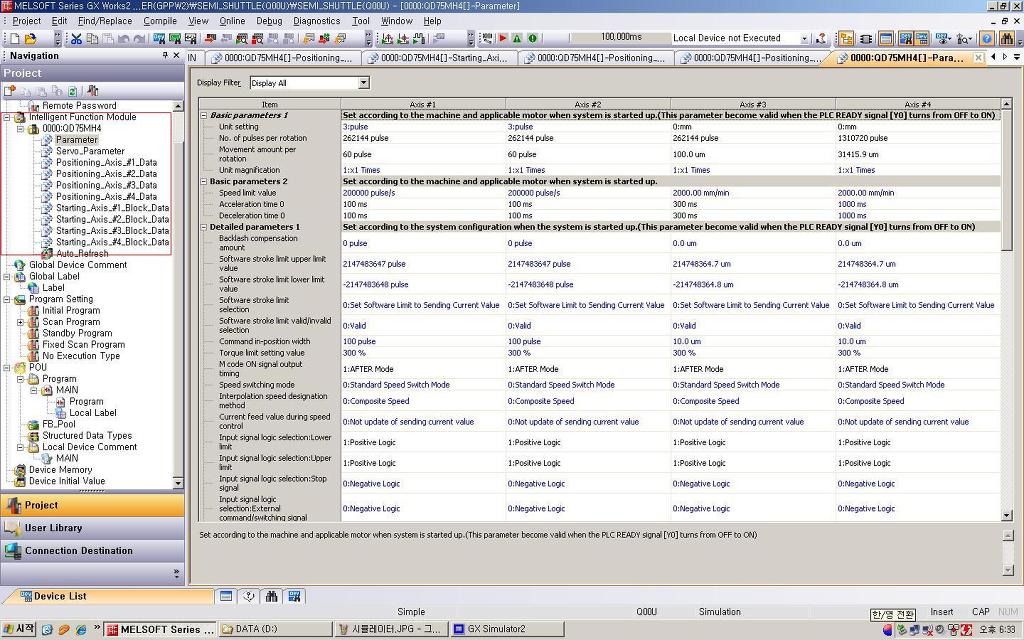This screenshot has height=640, width=1024.
Task: Collapse the Basic parameters 1 section
Action: [x=204, y=115]
